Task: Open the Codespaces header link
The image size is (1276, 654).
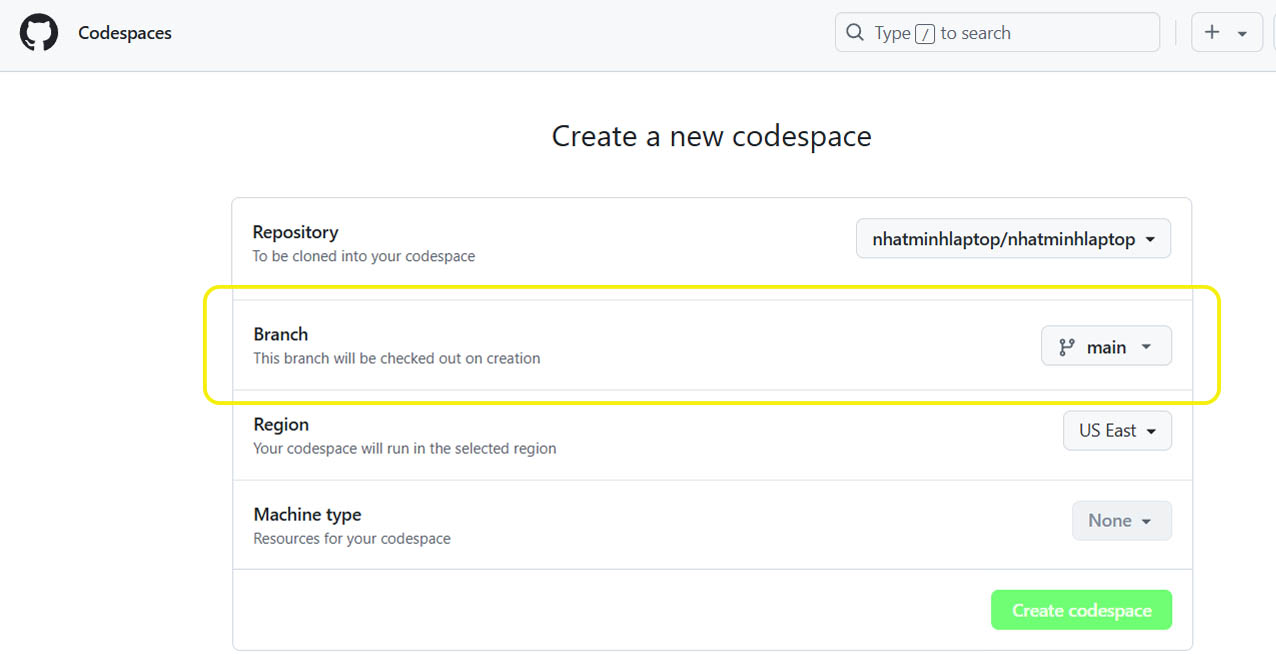Action: [x=125, y=33]
